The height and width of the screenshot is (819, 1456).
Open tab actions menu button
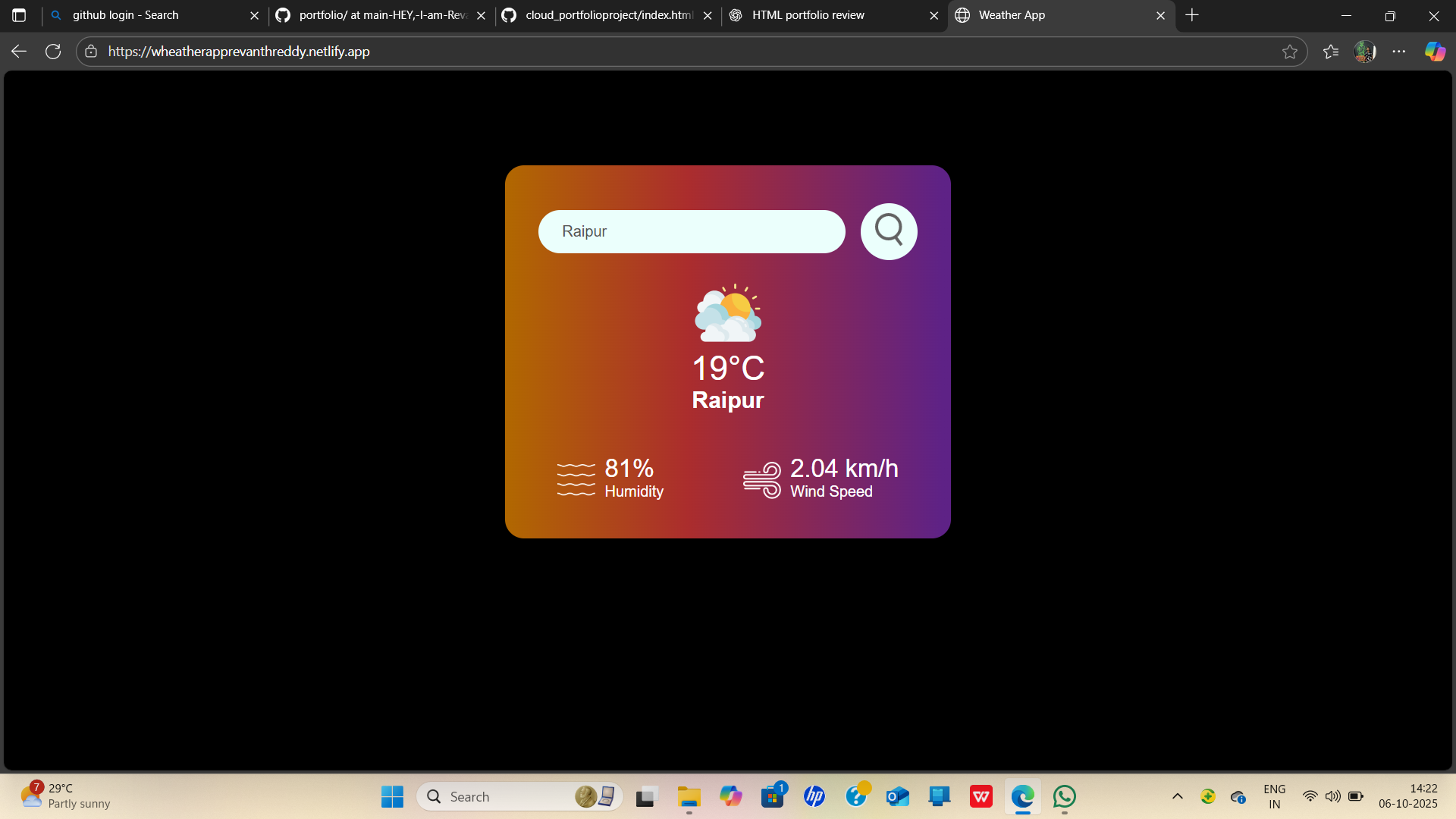click(x=19, y=15)
